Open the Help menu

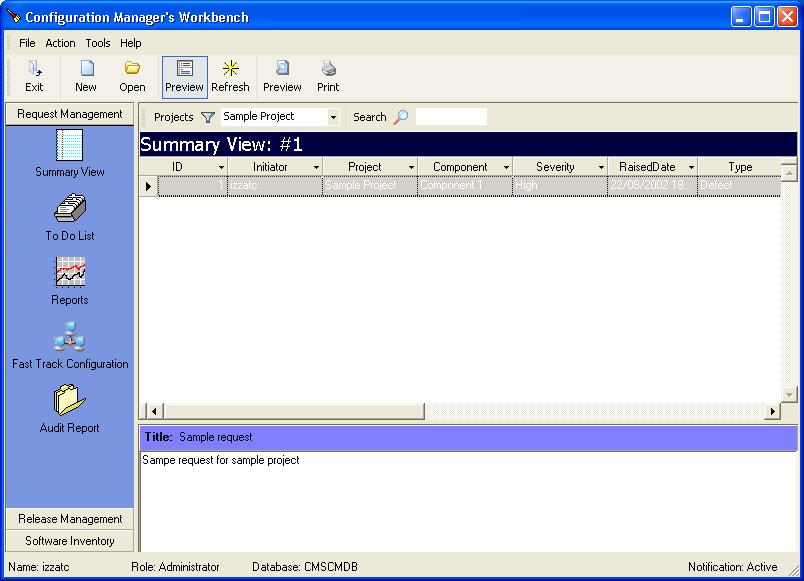130,43
